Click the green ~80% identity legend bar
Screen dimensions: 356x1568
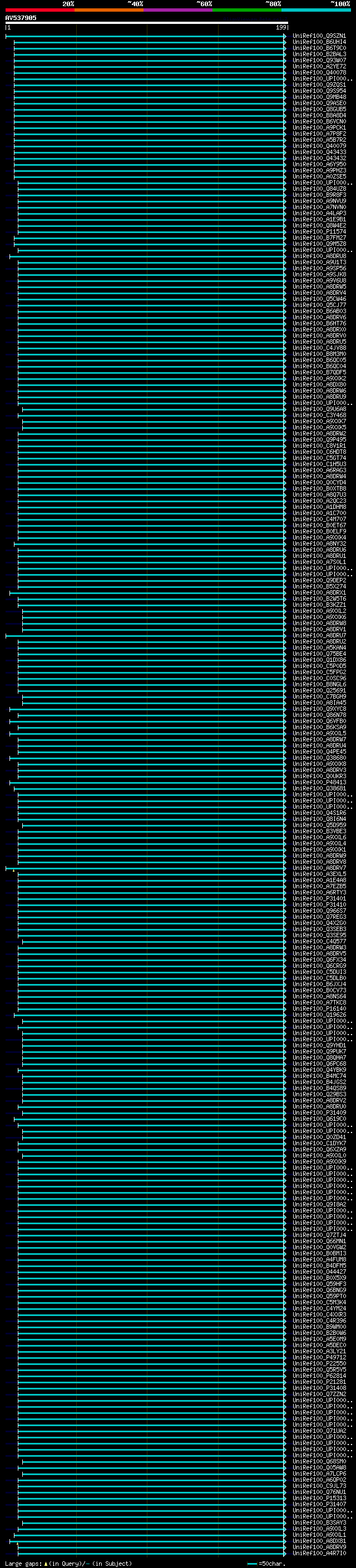[247, 10]
